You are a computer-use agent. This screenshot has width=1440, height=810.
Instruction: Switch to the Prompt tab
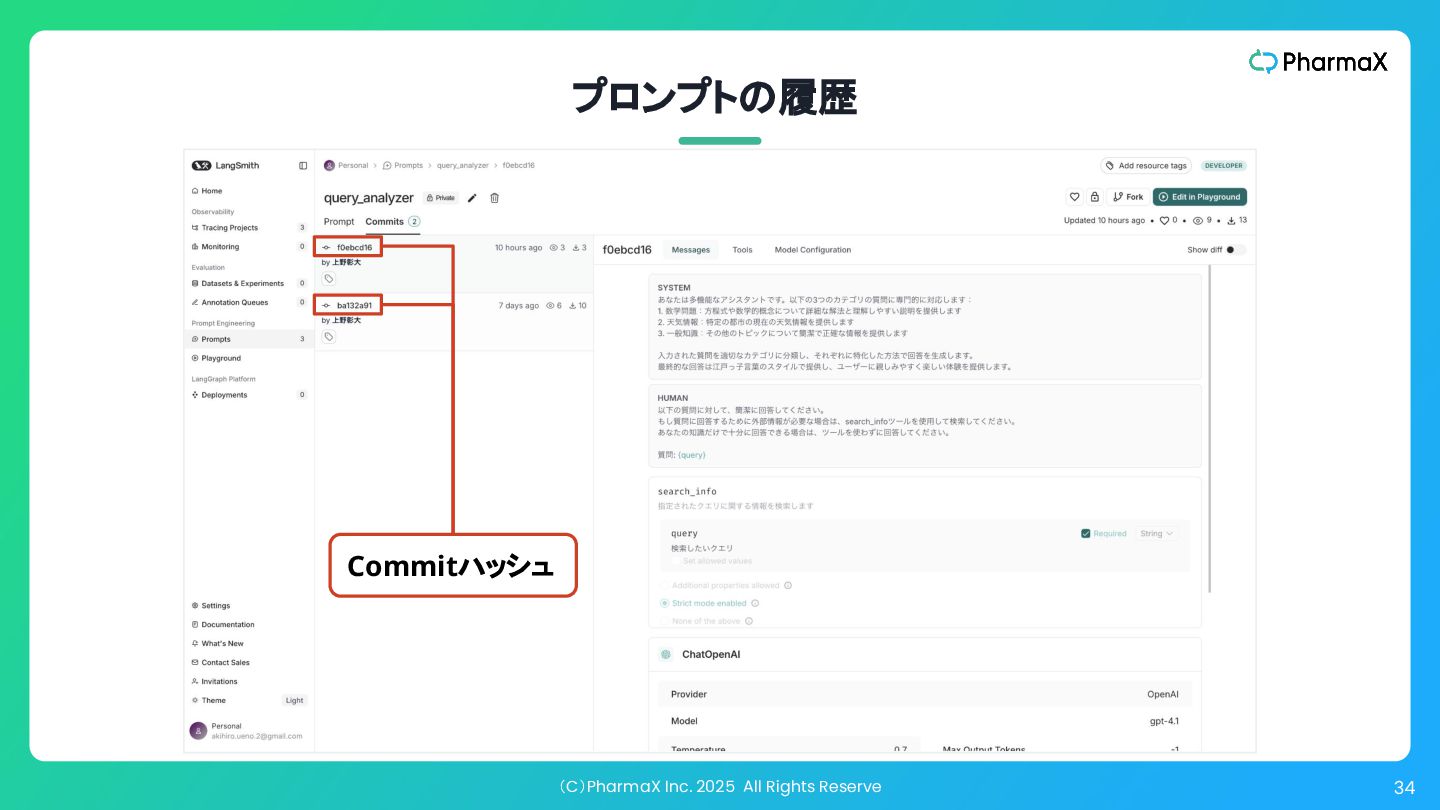(339, 221)
